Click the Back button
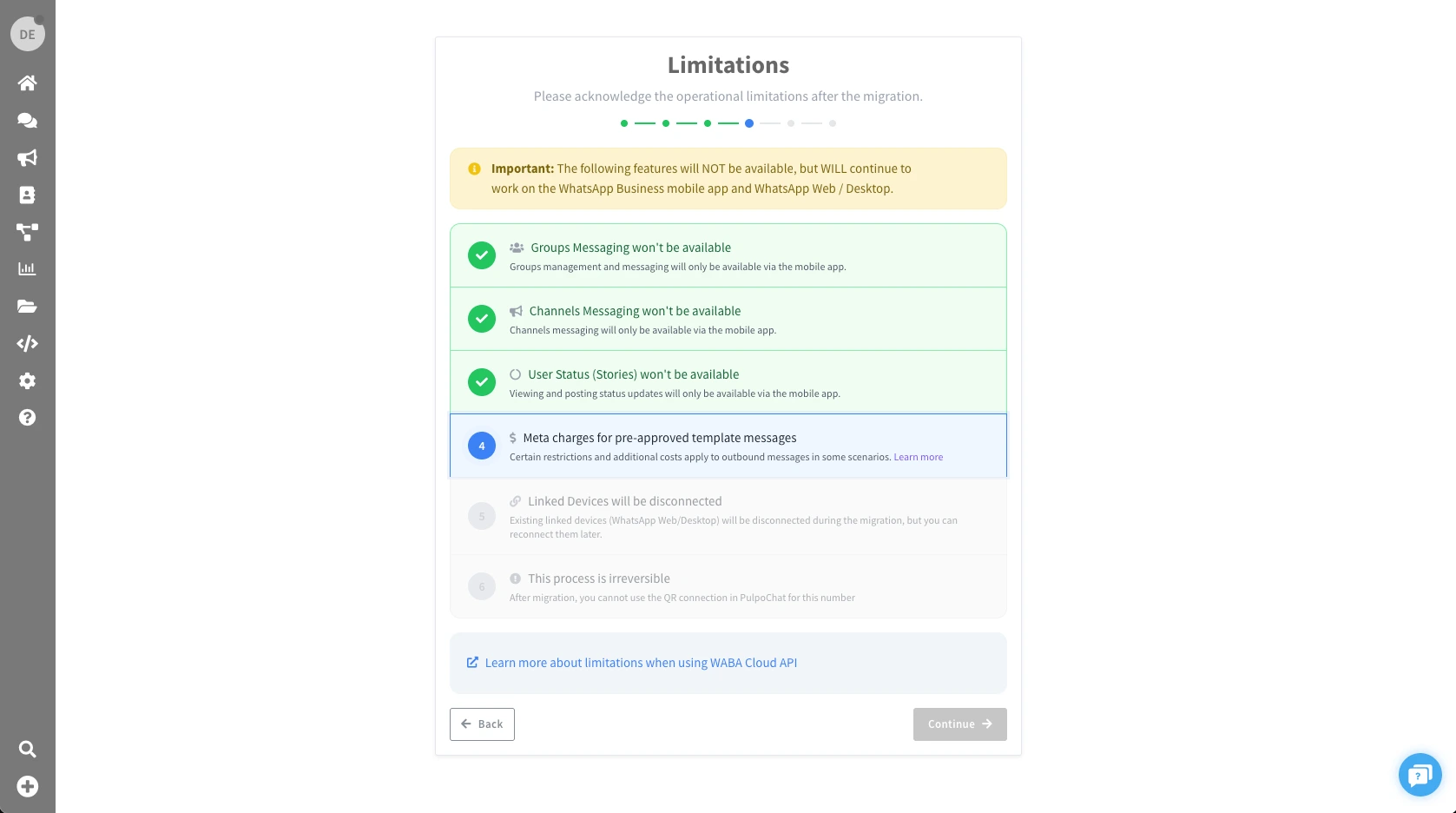Image resolution: width=1456 pixels, height=813 pixels. (482, 724)
